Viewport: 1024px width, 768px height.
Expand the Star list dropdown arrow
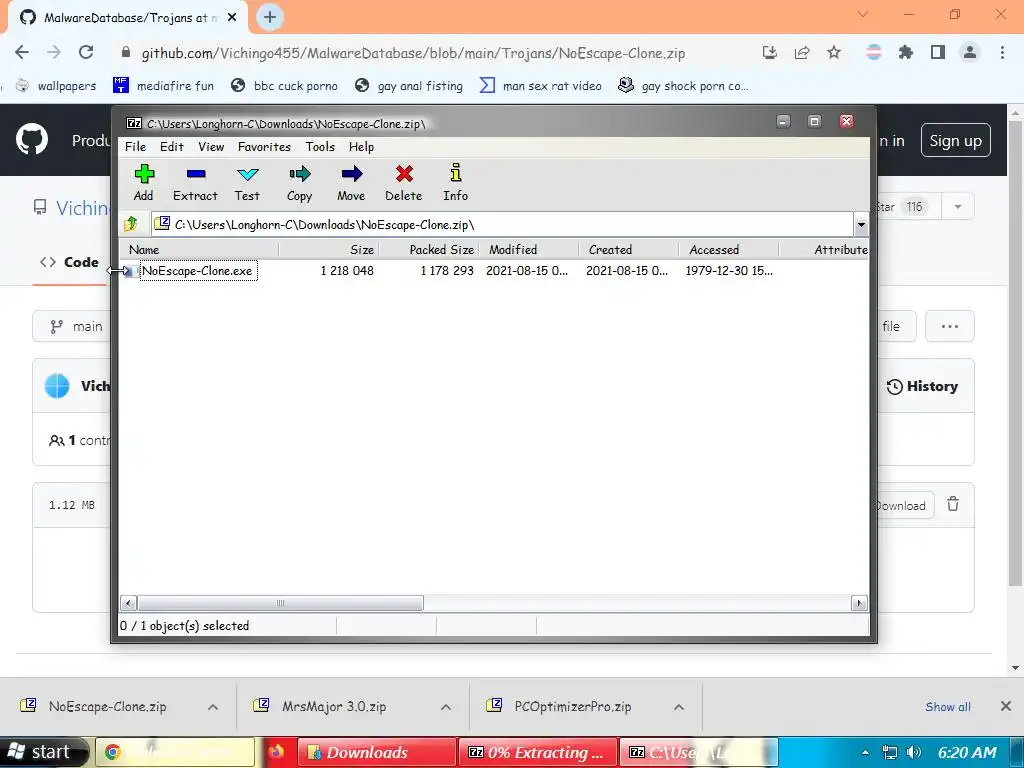pos(958,206)
